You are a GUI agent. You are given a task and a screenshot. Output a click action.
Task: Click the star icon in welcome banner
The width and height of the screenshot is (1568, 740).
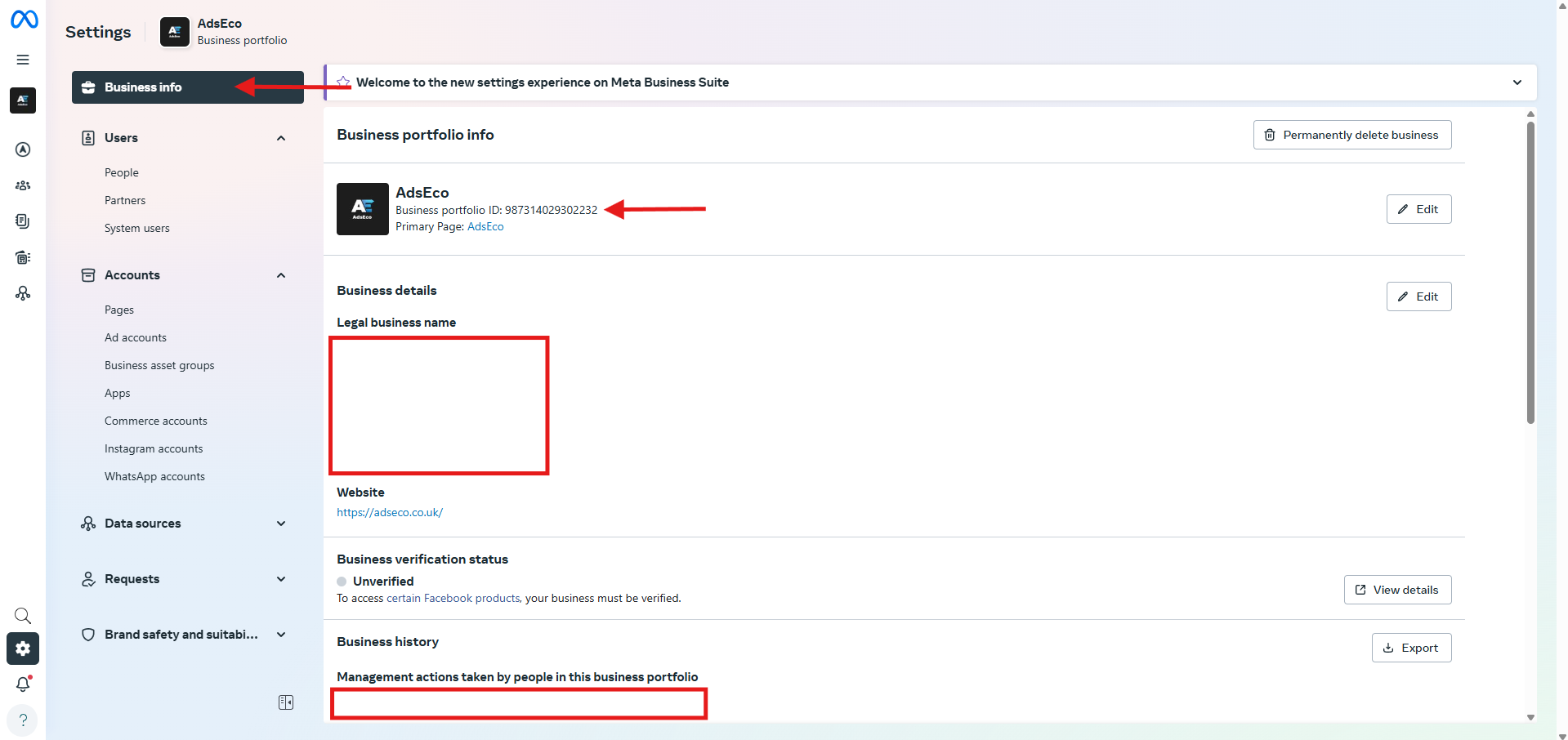(x=344, y=82)
